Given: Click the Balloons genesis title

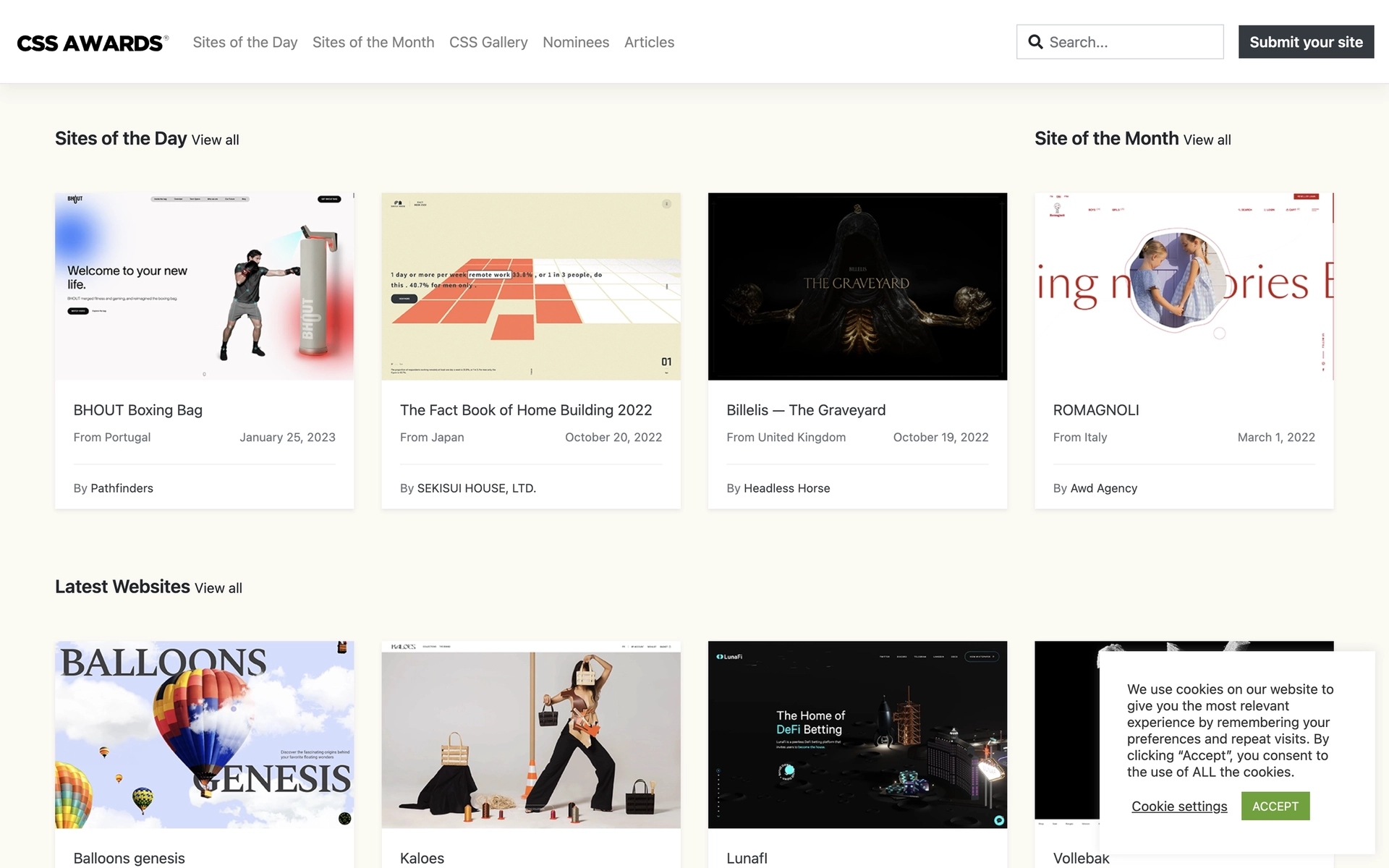Looking at the screenshot, I should [129, 859].
